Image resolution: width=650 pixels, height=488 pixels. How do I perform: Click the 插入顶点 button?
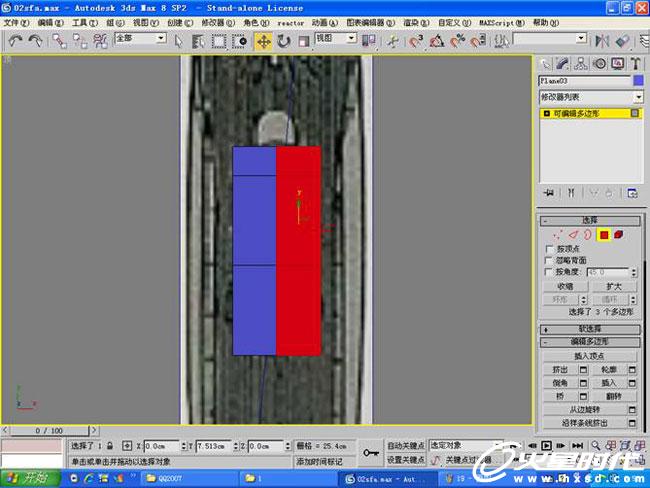pyautogui.click(x=589, y=356)
